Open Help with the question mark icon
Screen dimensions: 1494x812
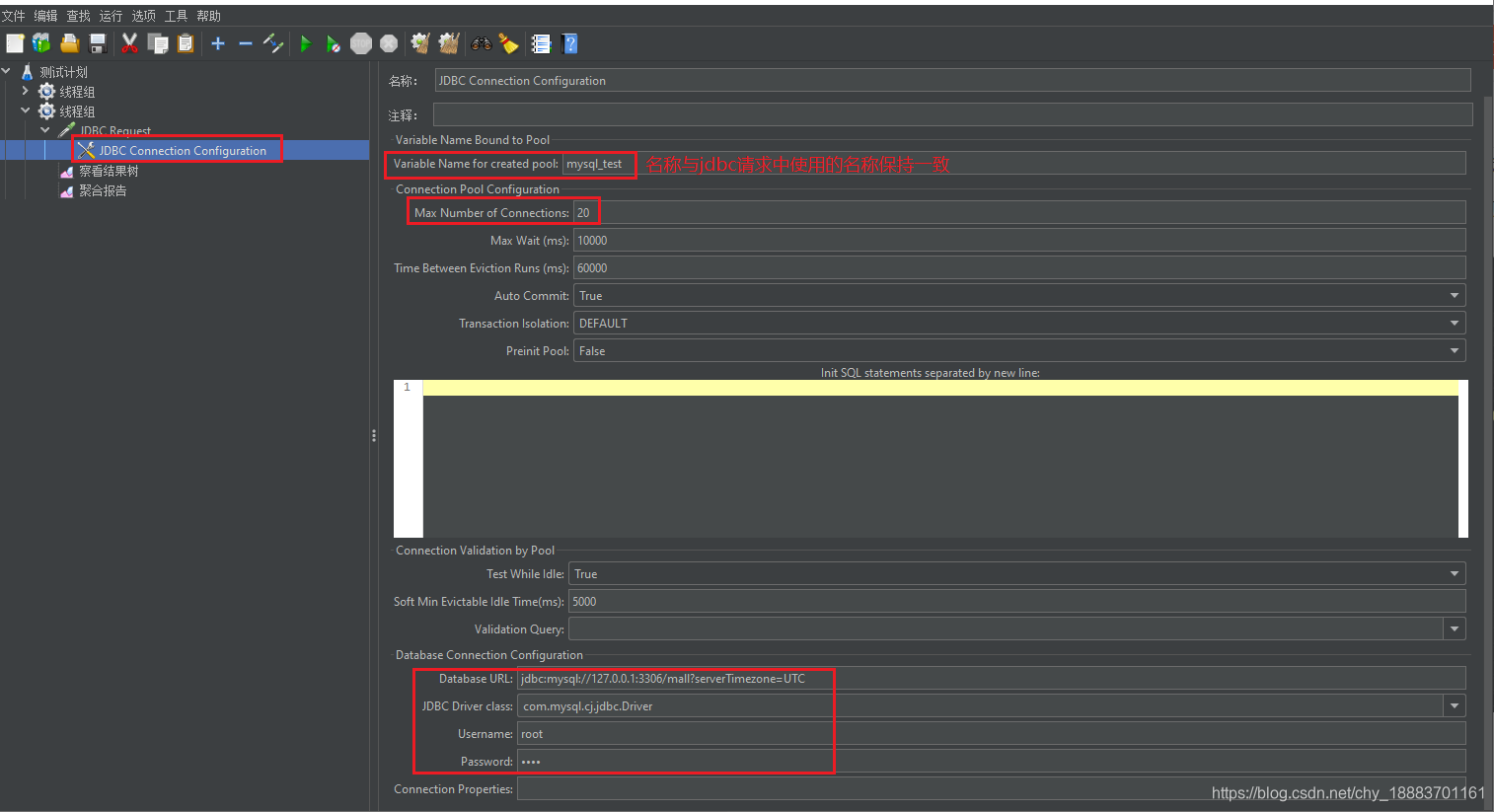pos(569,43)
